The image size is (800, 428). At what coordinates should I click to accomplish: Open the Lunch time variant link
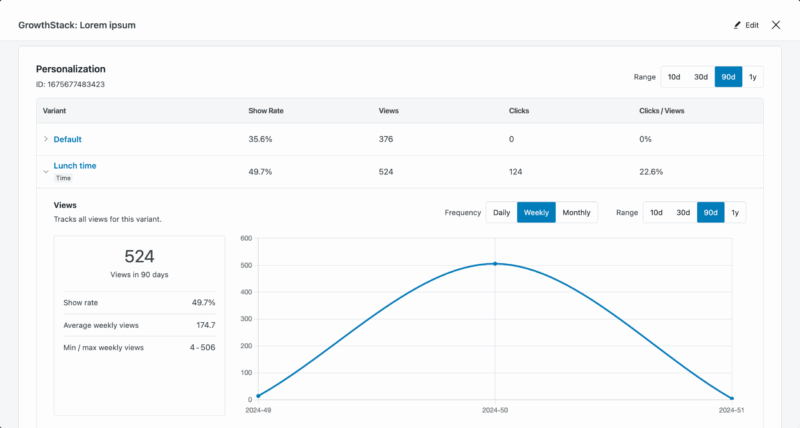(x=75, y=165)
